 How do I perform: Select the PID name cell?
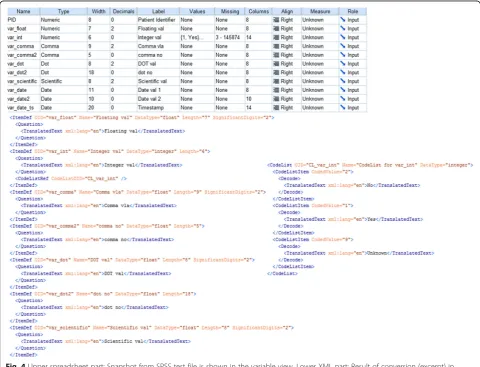pyautogui.click(x=23, y=20)
